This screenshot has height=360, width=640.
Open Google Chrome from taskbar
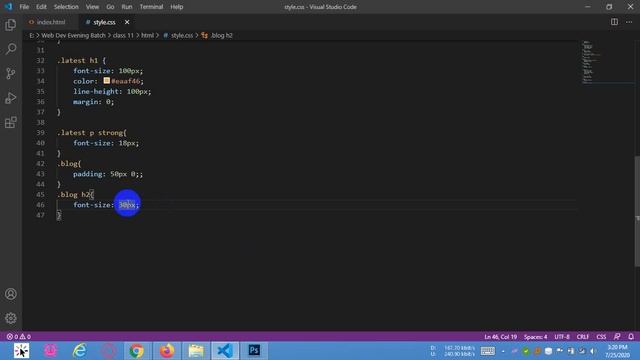click(137, 351)
